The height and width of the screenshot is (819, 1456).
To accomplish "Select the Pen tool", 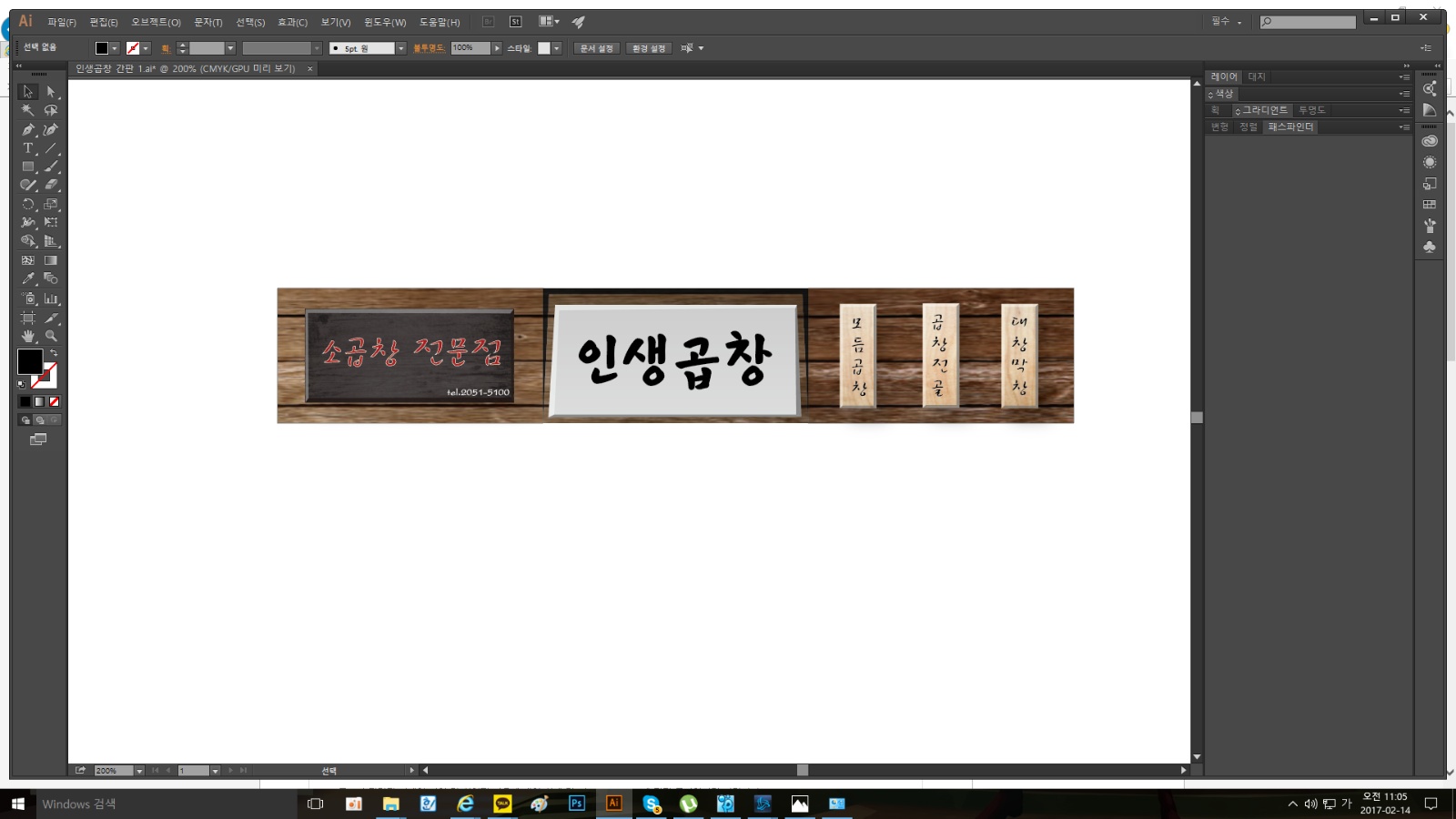I will click(x=28, y=129).
